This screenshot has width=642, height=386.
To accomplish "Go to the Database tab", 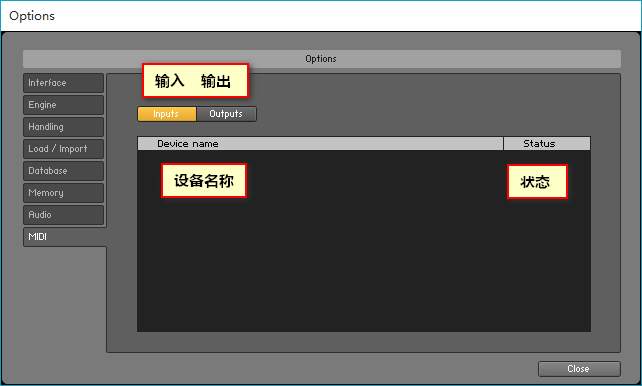I will (x=63, y=171).
